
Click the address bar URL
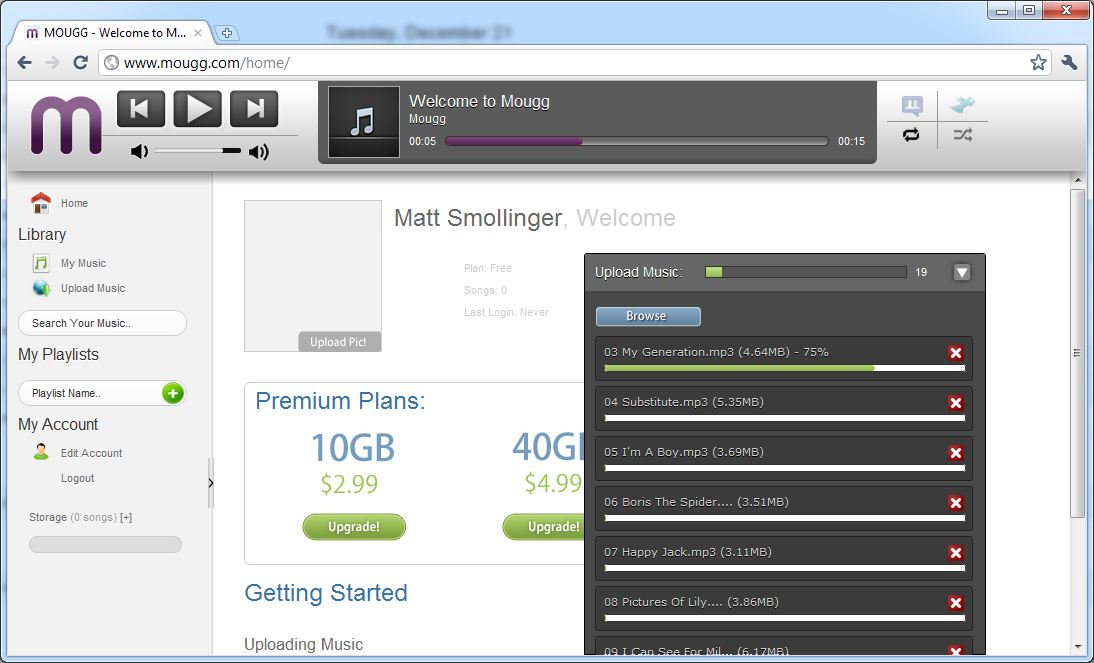pos(207,63)
